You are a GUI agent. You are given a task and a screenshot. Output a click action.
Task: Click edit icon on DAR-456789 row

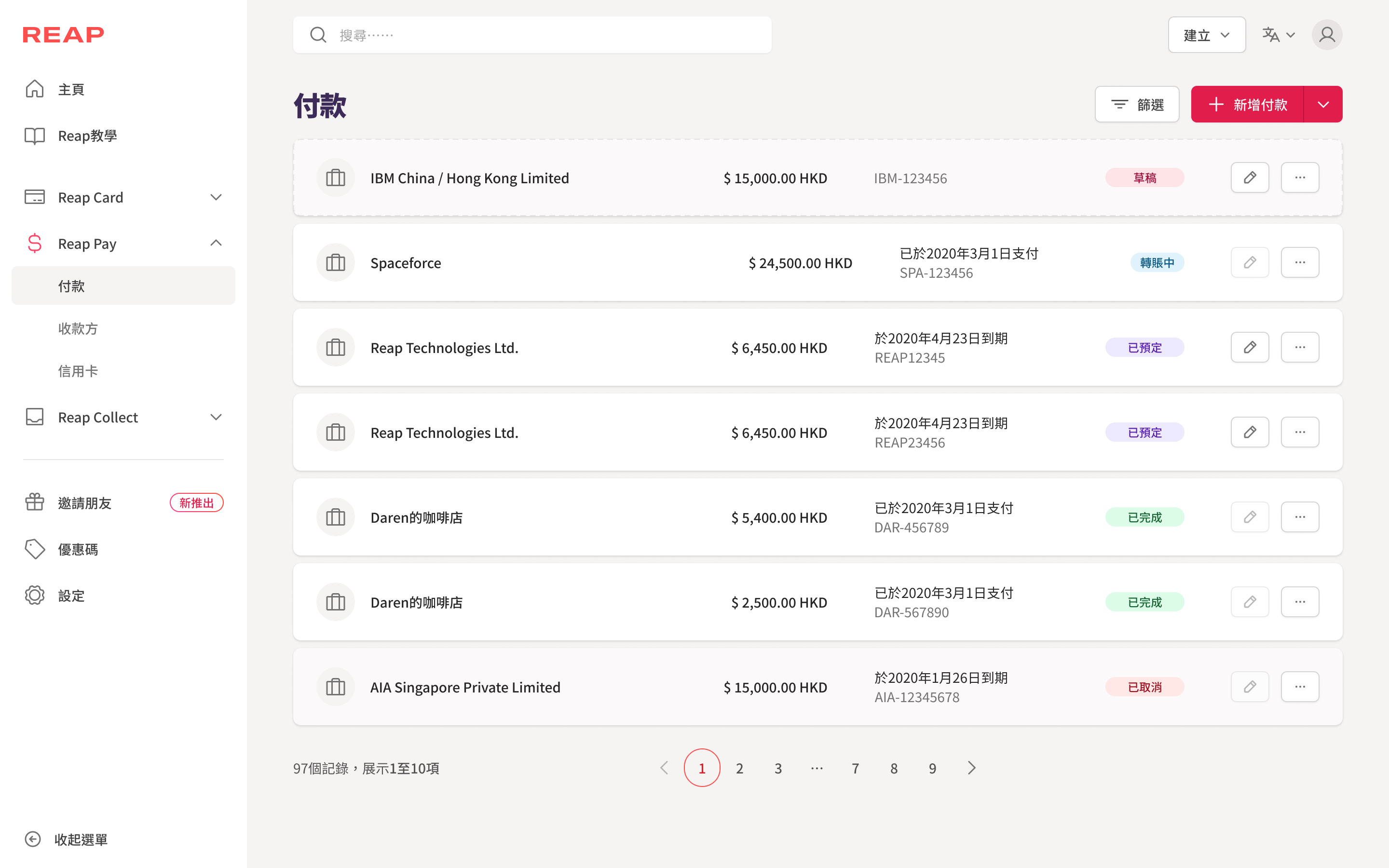coord(1250,517)
